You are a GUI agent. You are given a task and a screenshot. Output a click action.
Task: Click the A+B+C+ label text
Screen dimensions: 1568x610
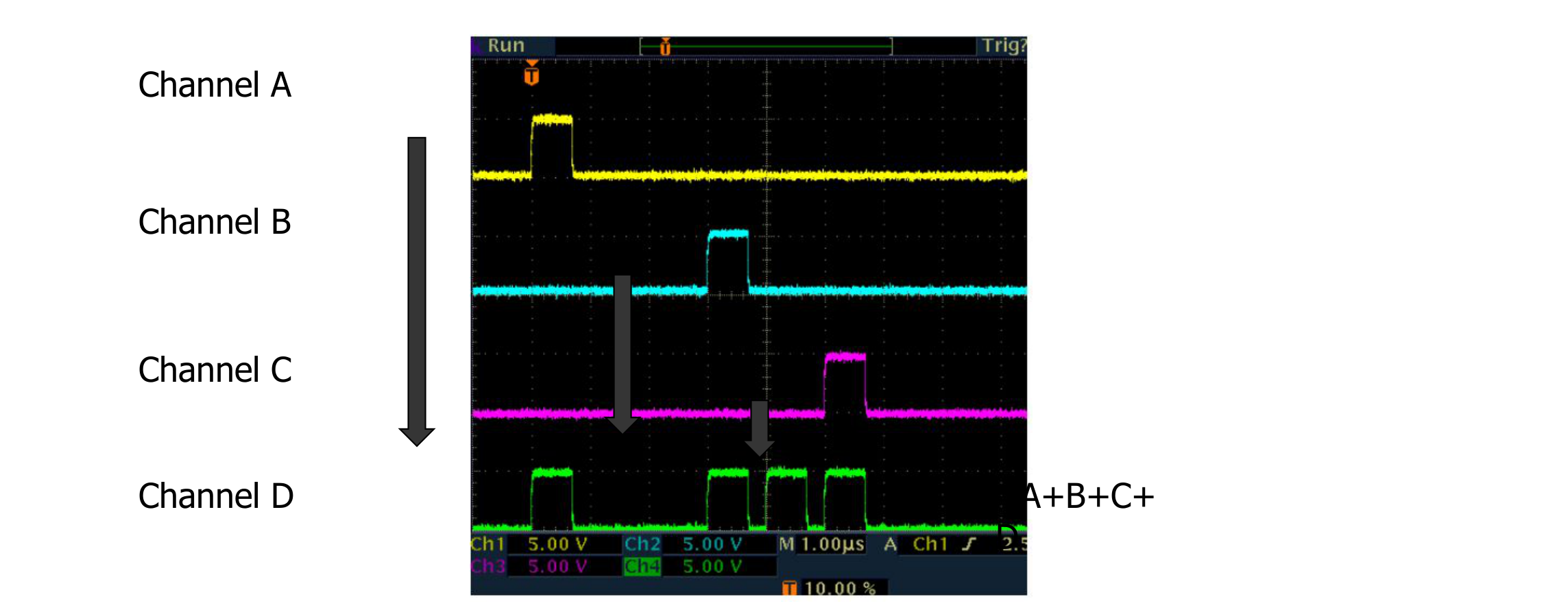[1089, 496]
